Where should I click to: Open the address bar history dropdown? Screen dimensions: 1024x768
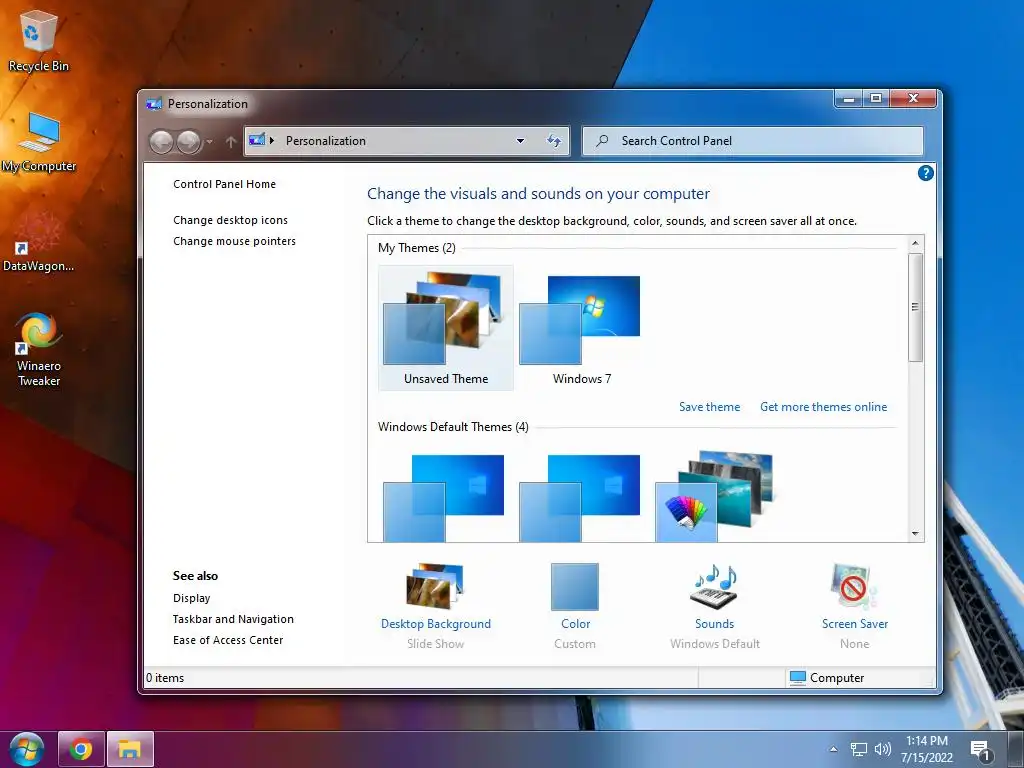tap(520, 140)
